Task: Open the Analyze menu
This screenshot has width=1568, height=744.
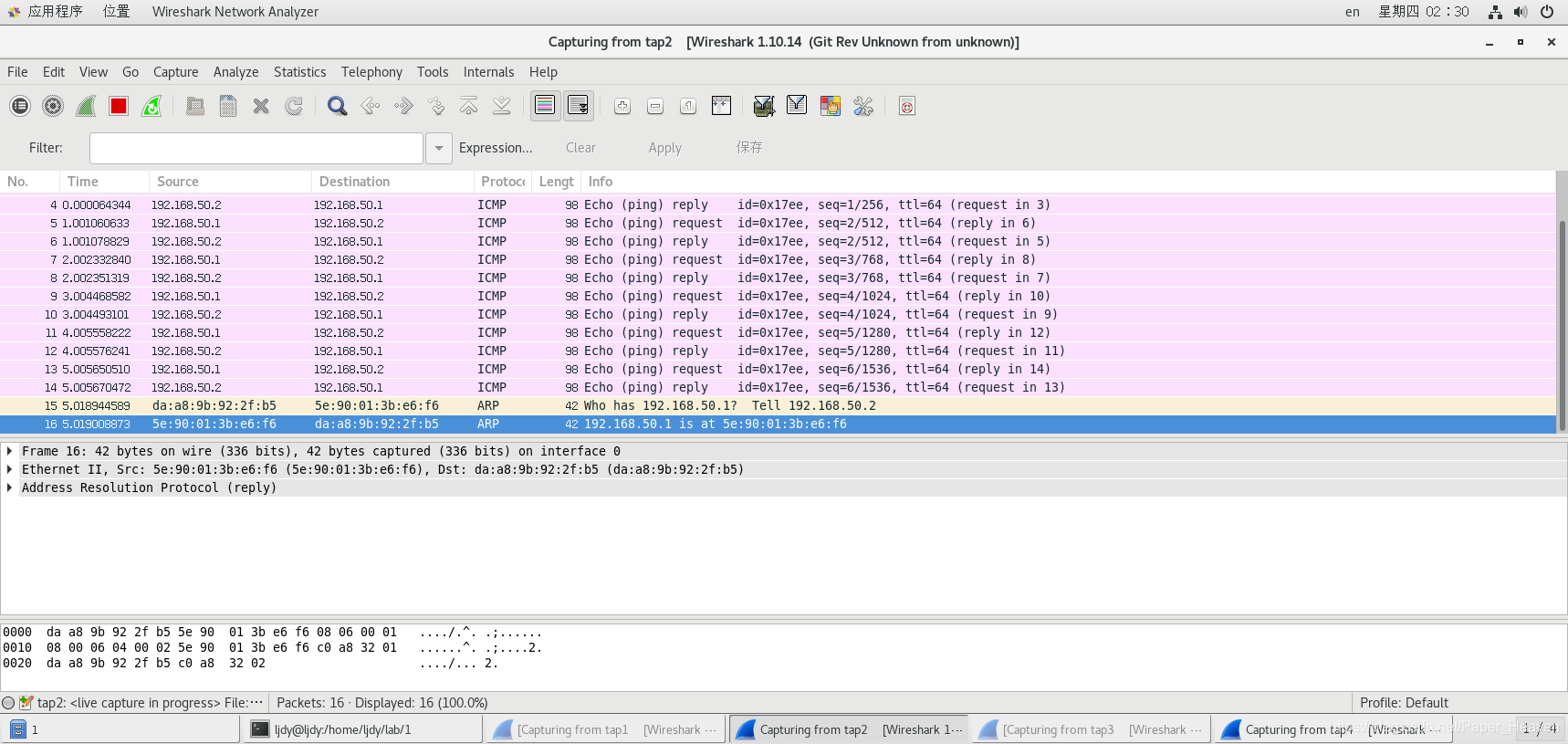Action: click(x=236, y=72)
